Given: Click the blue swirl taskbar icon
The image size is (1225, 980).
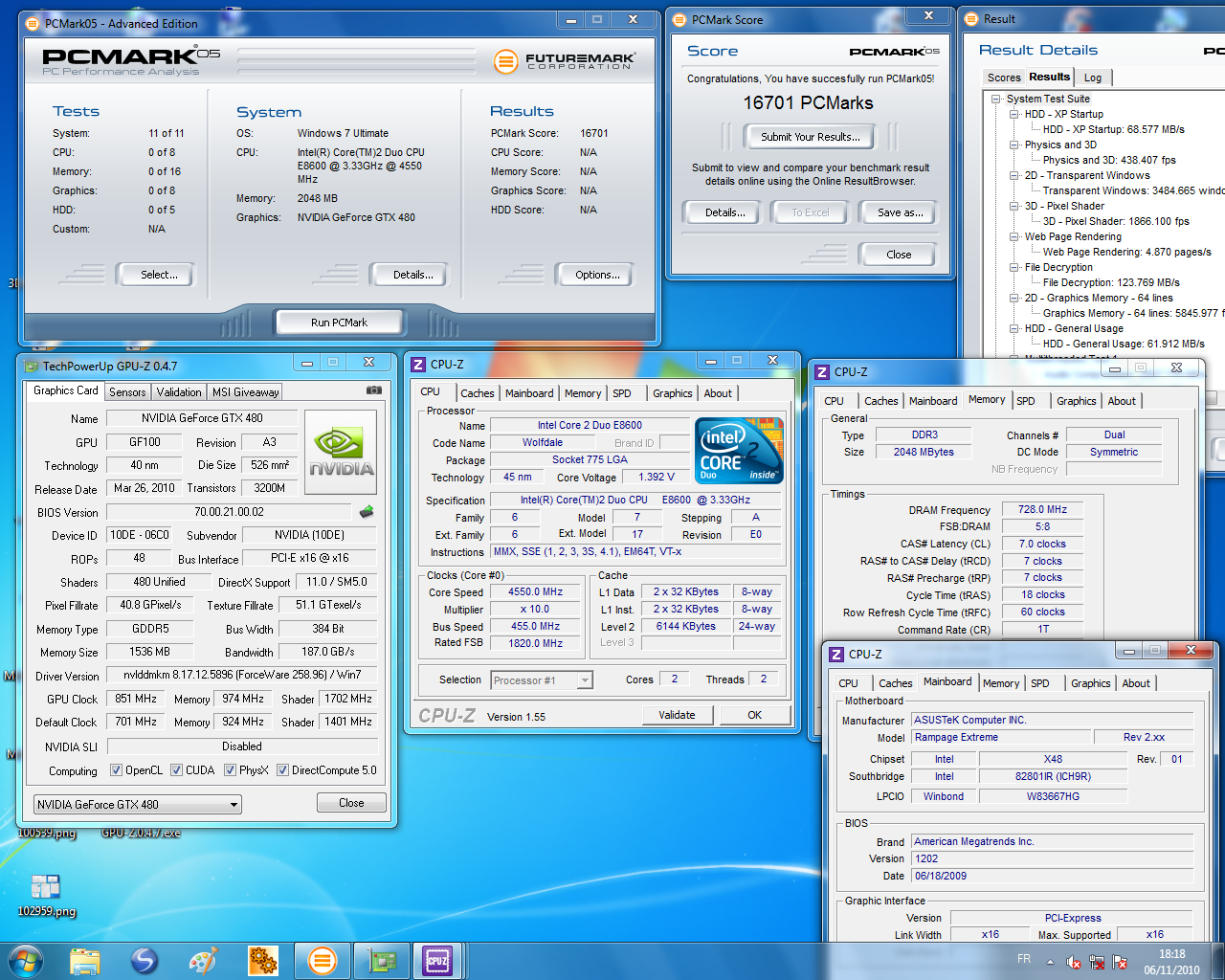Looking at the screenshot, I should tap(145, 960).
